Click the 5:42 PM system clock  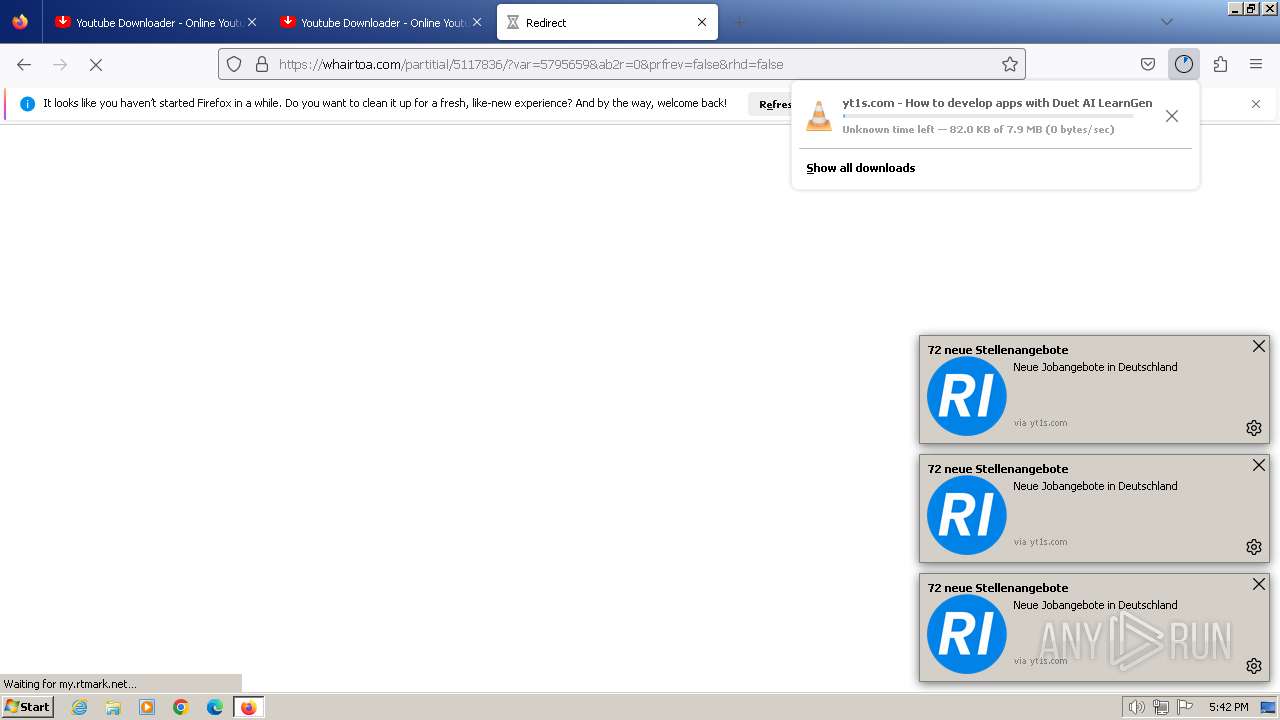1228,707
